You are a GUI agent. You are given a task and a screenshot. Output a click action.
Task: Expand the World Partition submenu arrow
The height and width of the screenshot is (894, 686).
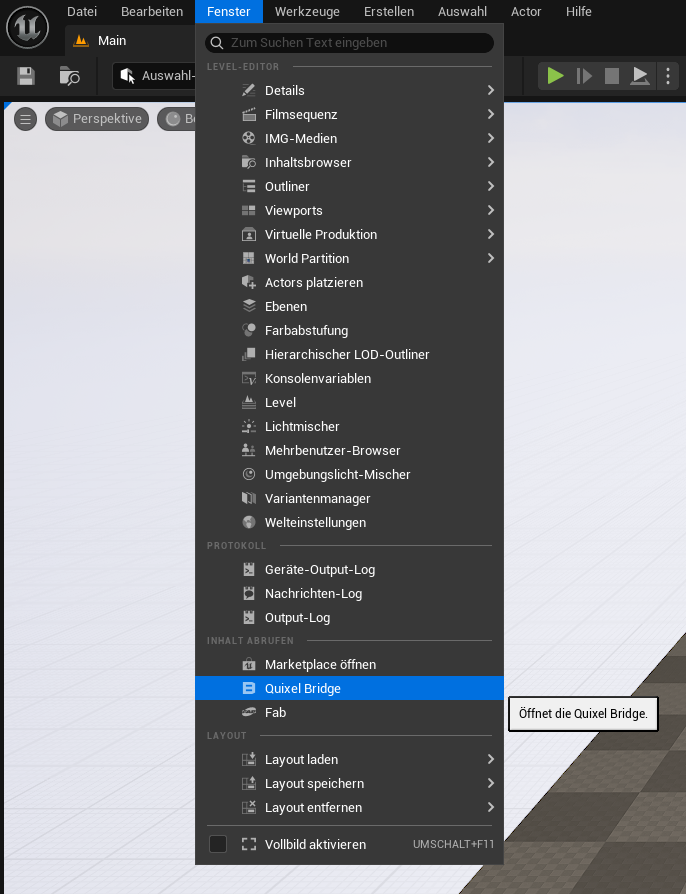click(x=491, y=259)
